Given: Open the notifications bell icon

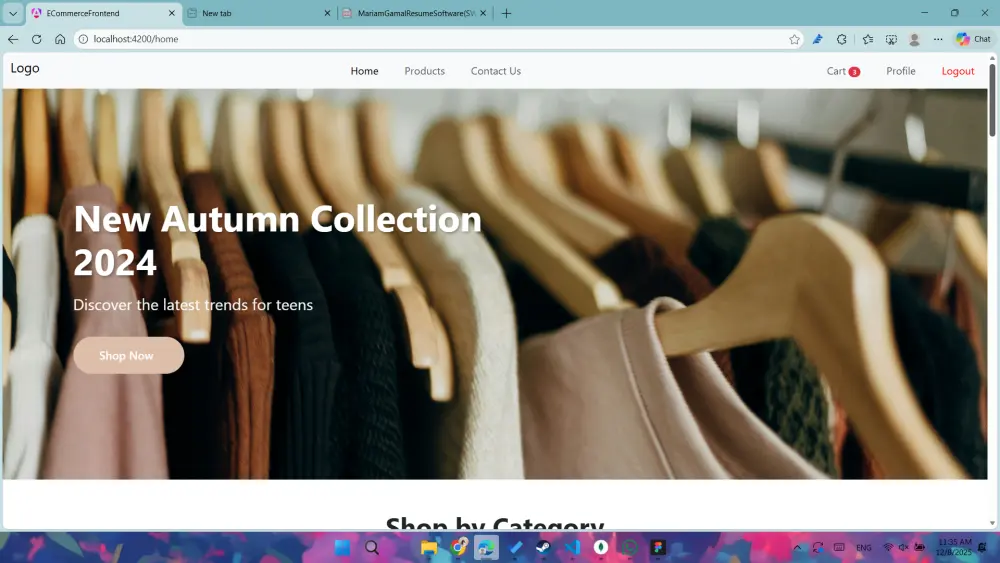Looking at the screenshot, I should tap(983, 547).
